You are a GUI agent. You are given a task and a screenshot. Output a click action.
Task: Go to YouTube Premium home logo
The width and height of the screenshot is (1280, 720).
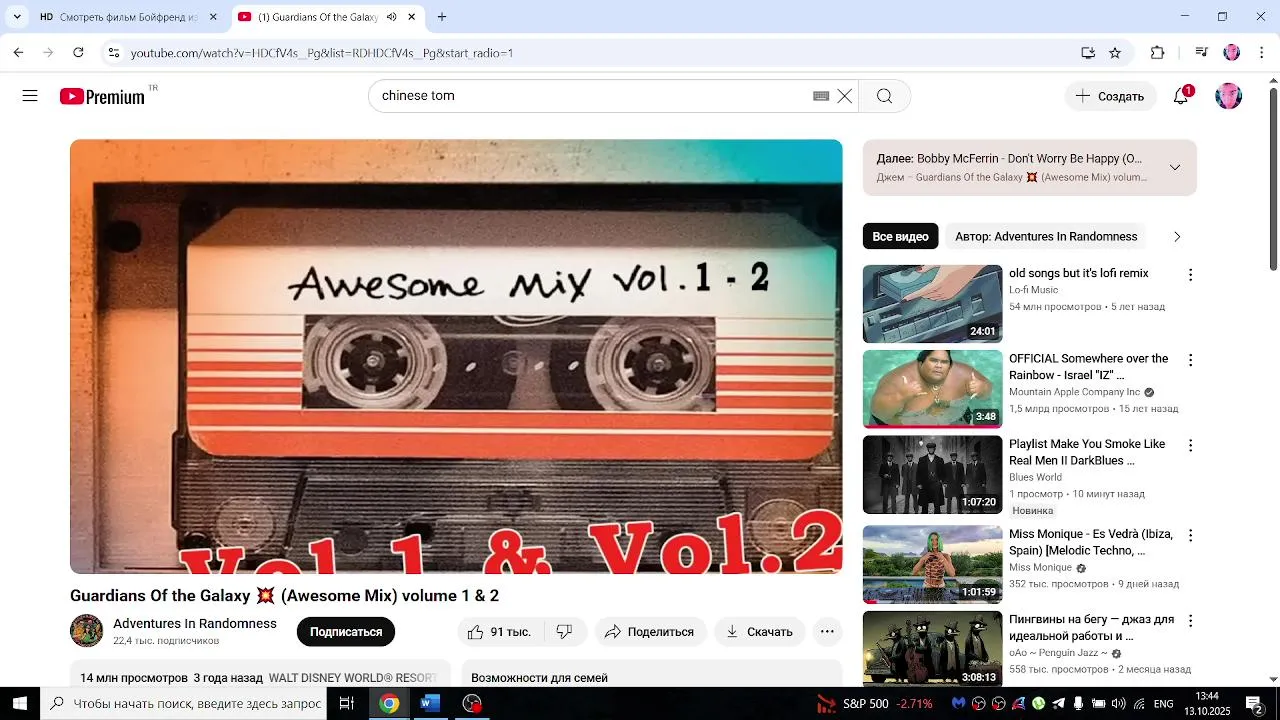click(x=103, y=96)
